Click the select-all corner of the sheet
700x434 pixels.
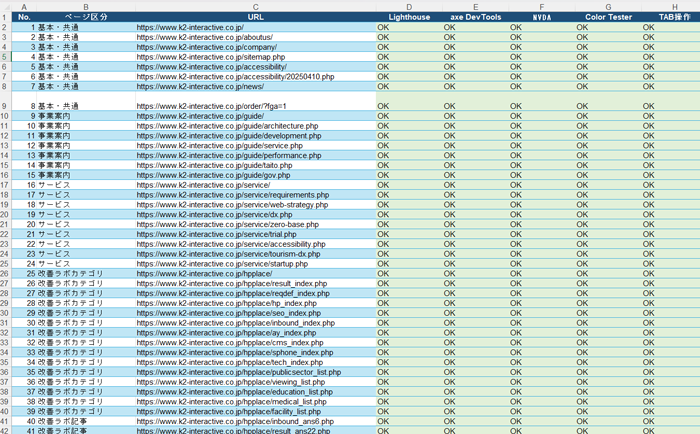(x=5, y=7)
